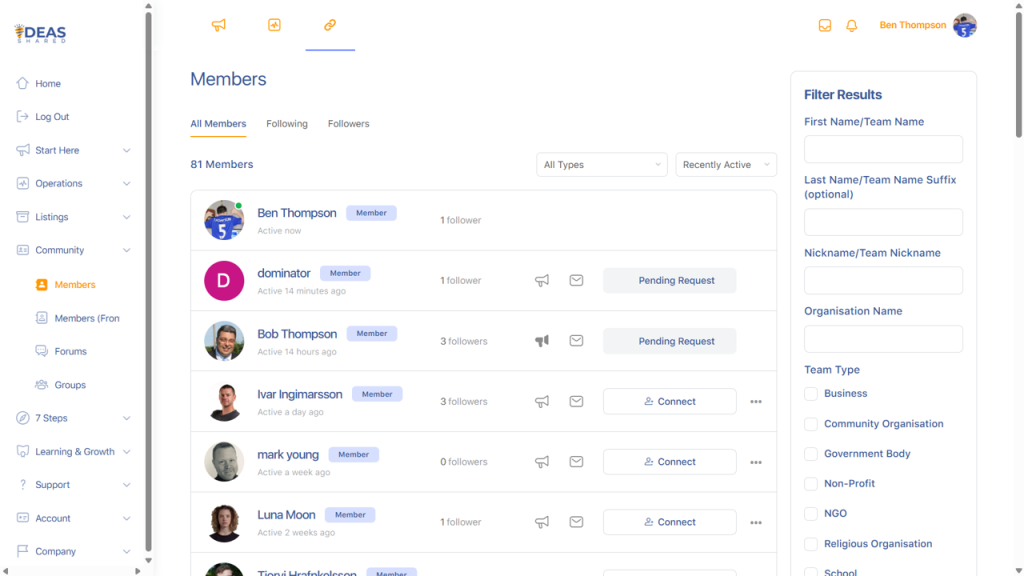Click Pending Request button for Bob Thompson
Screen dimensions: 1024x576
click(x=669, y=341)
